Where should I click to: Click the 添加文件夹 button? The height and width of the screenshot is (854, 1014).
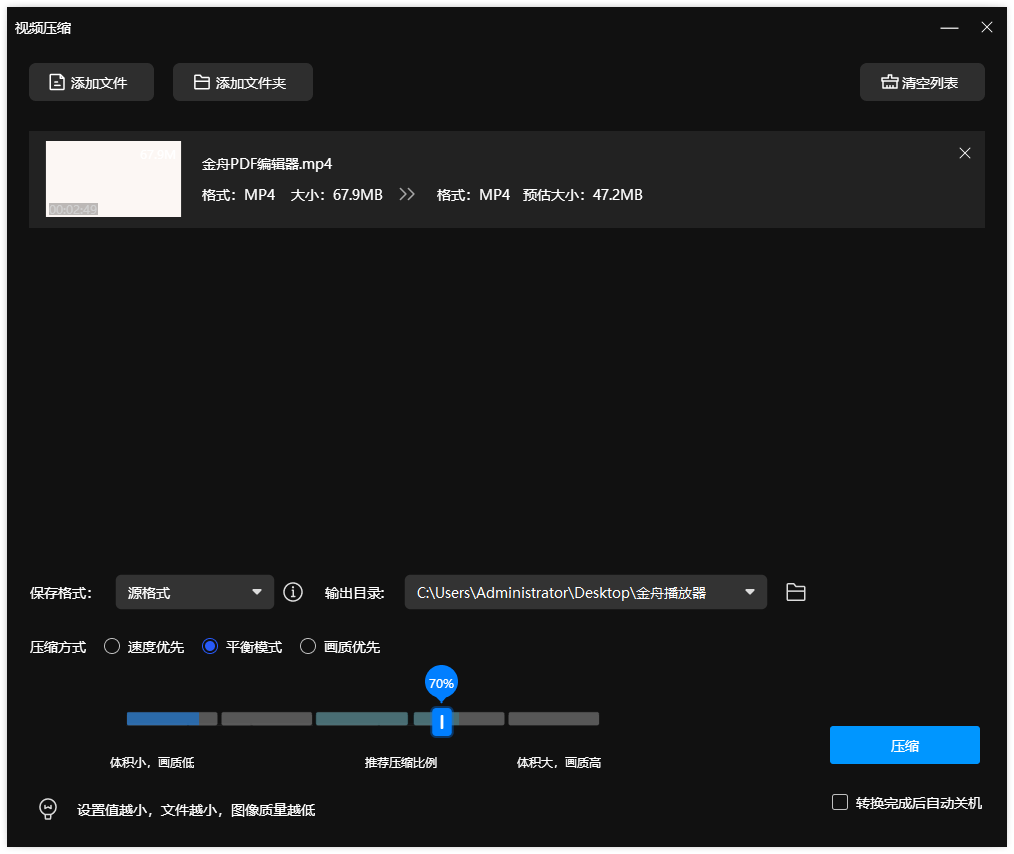(243, 82)
